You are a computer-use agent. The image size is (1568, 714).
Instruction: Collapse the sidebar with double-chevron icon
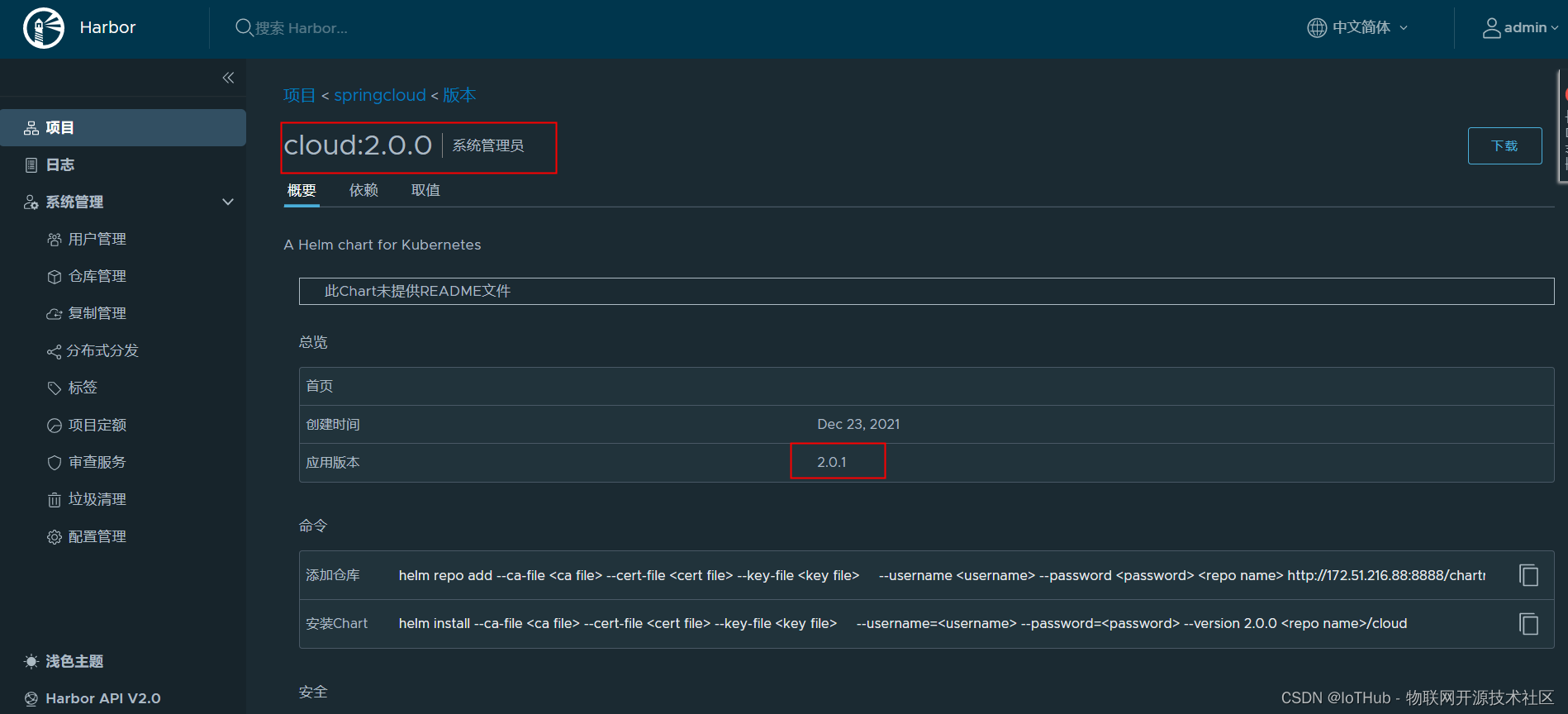[x=228, y=78]
